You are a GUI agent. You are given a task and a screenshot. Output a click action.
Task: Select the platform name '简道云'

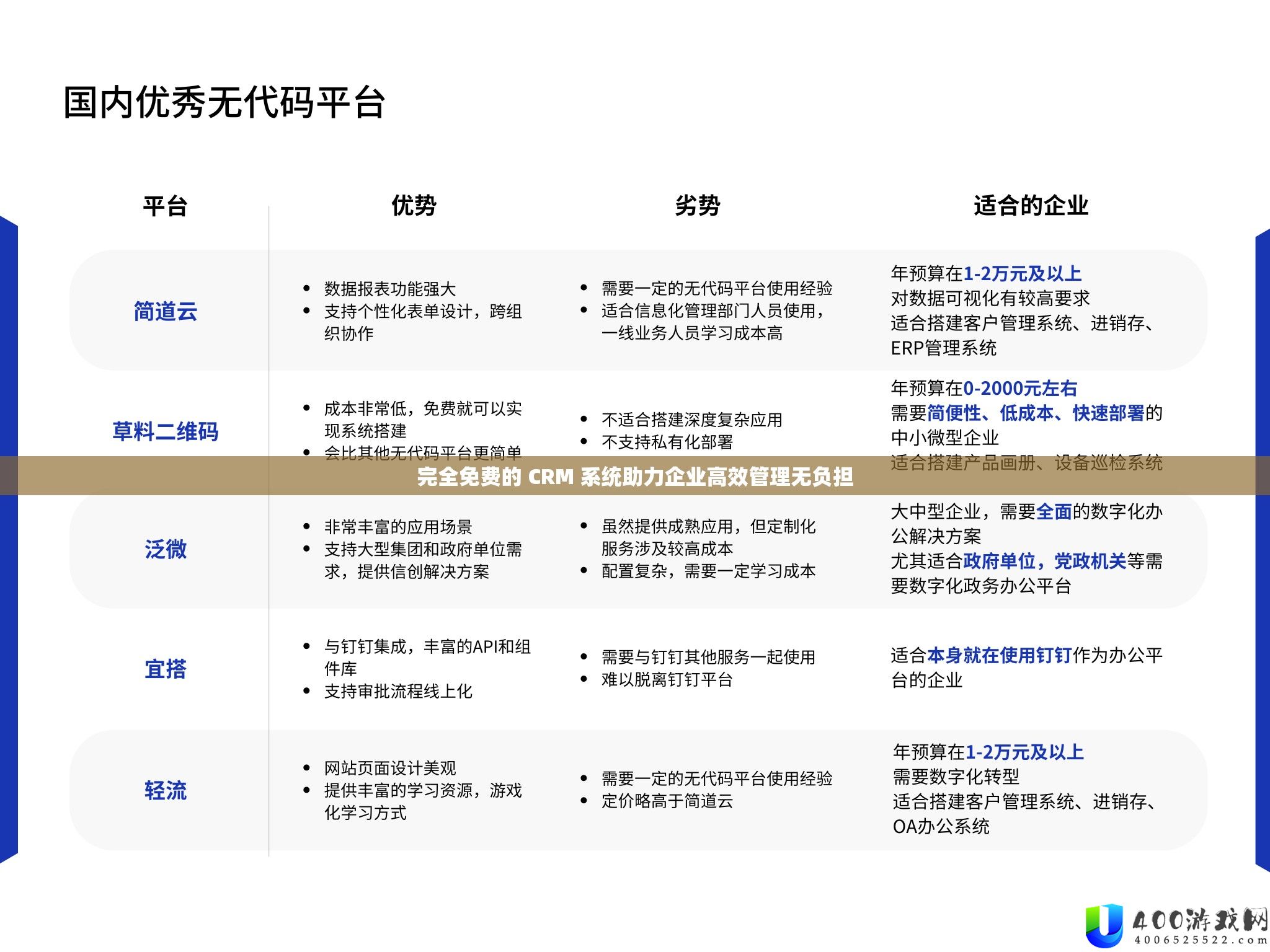coord(166,311)
